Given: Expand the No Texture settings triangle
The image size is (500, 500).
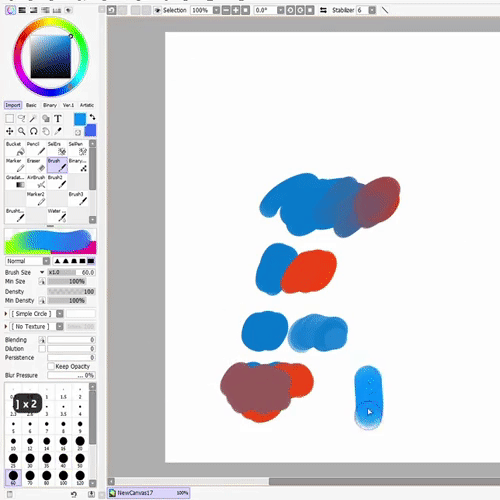Looking at the screenshot, I should pos(6,326).
